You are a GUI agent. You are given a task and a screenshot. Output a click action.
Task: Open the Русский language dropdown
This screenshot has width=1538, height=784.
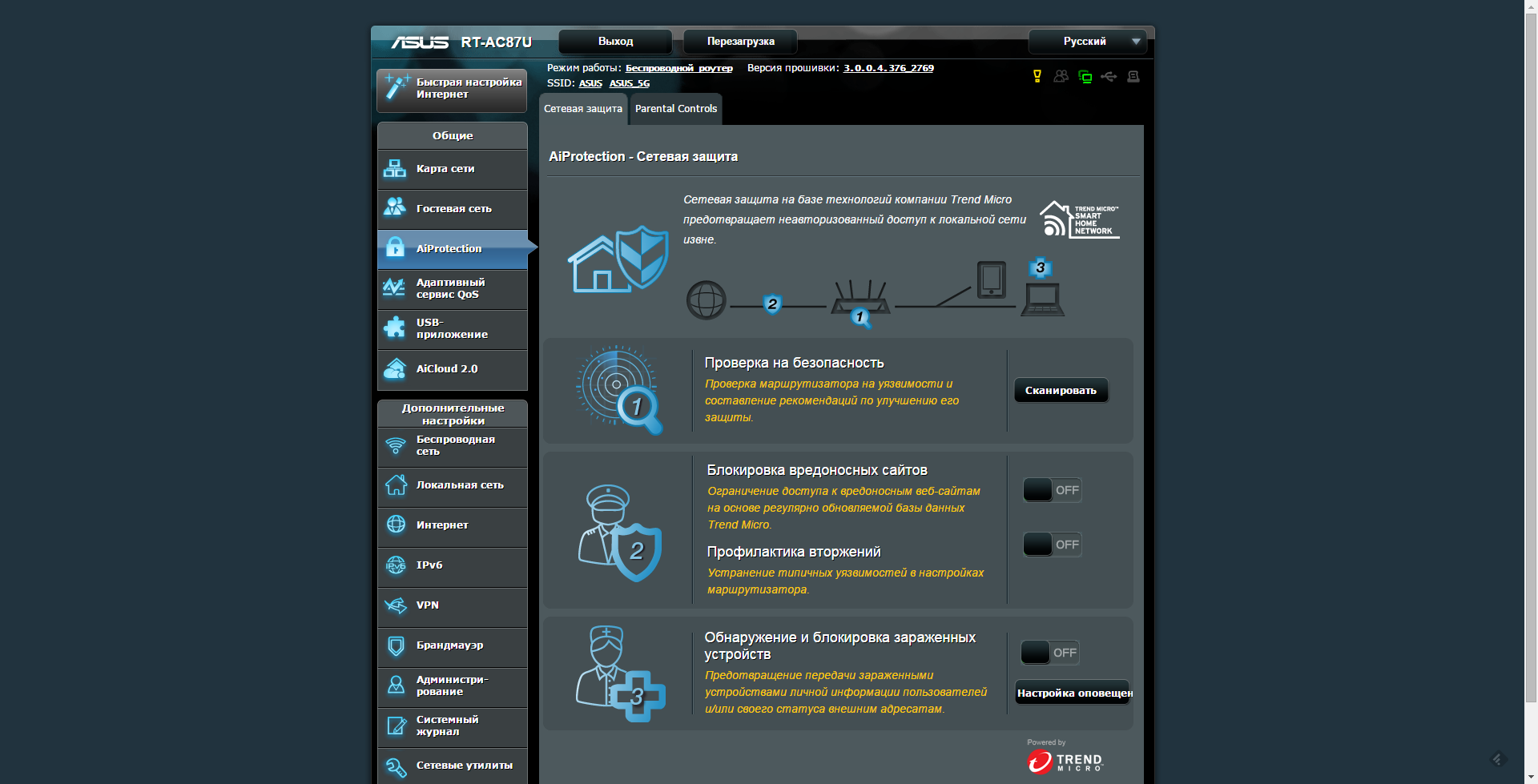(1088, 42)
